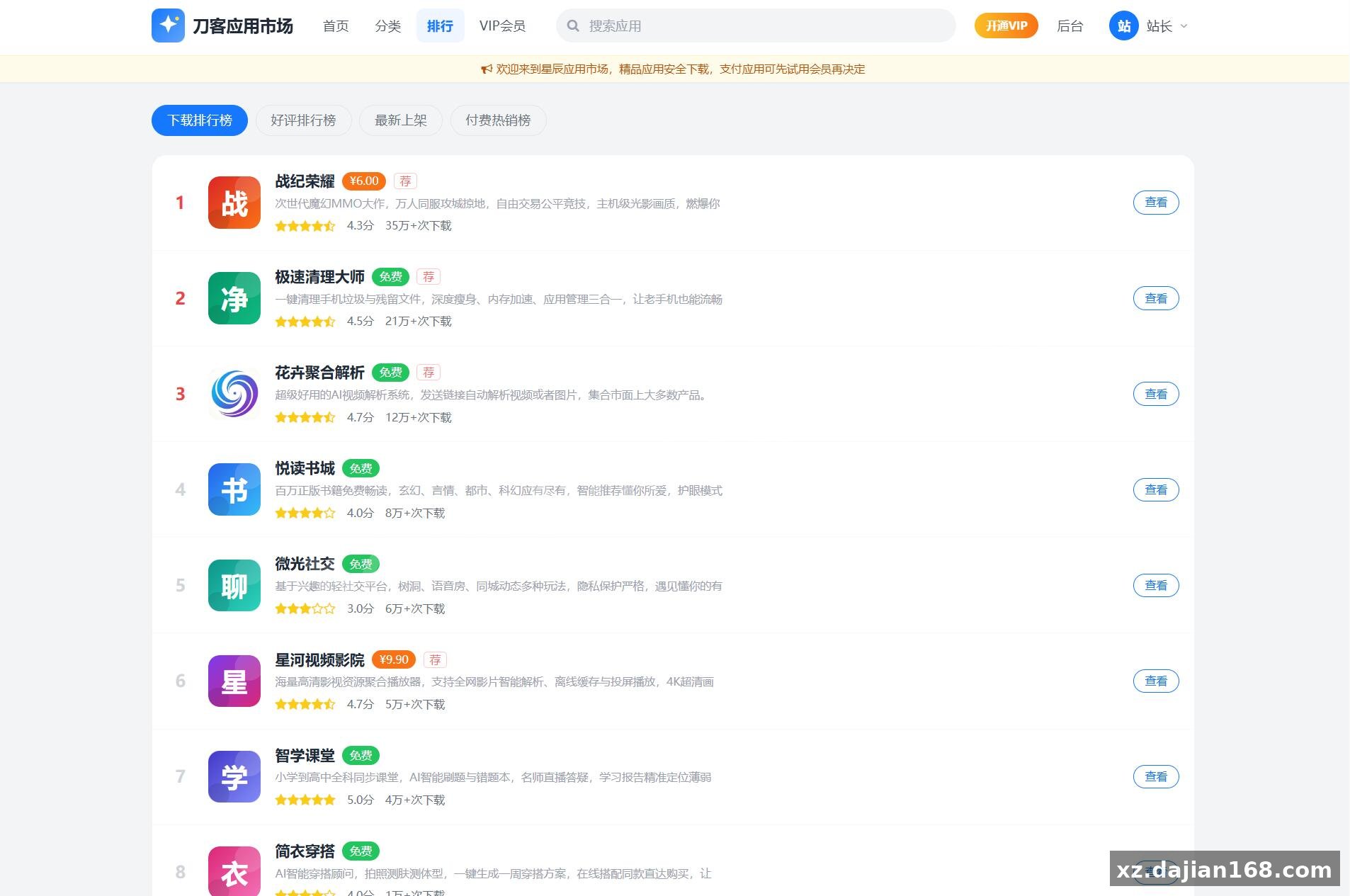Viewport: 1350px width, 896px height.
Task: Click the 免费 badge of 极速清理大师
Action: (390, 276)
